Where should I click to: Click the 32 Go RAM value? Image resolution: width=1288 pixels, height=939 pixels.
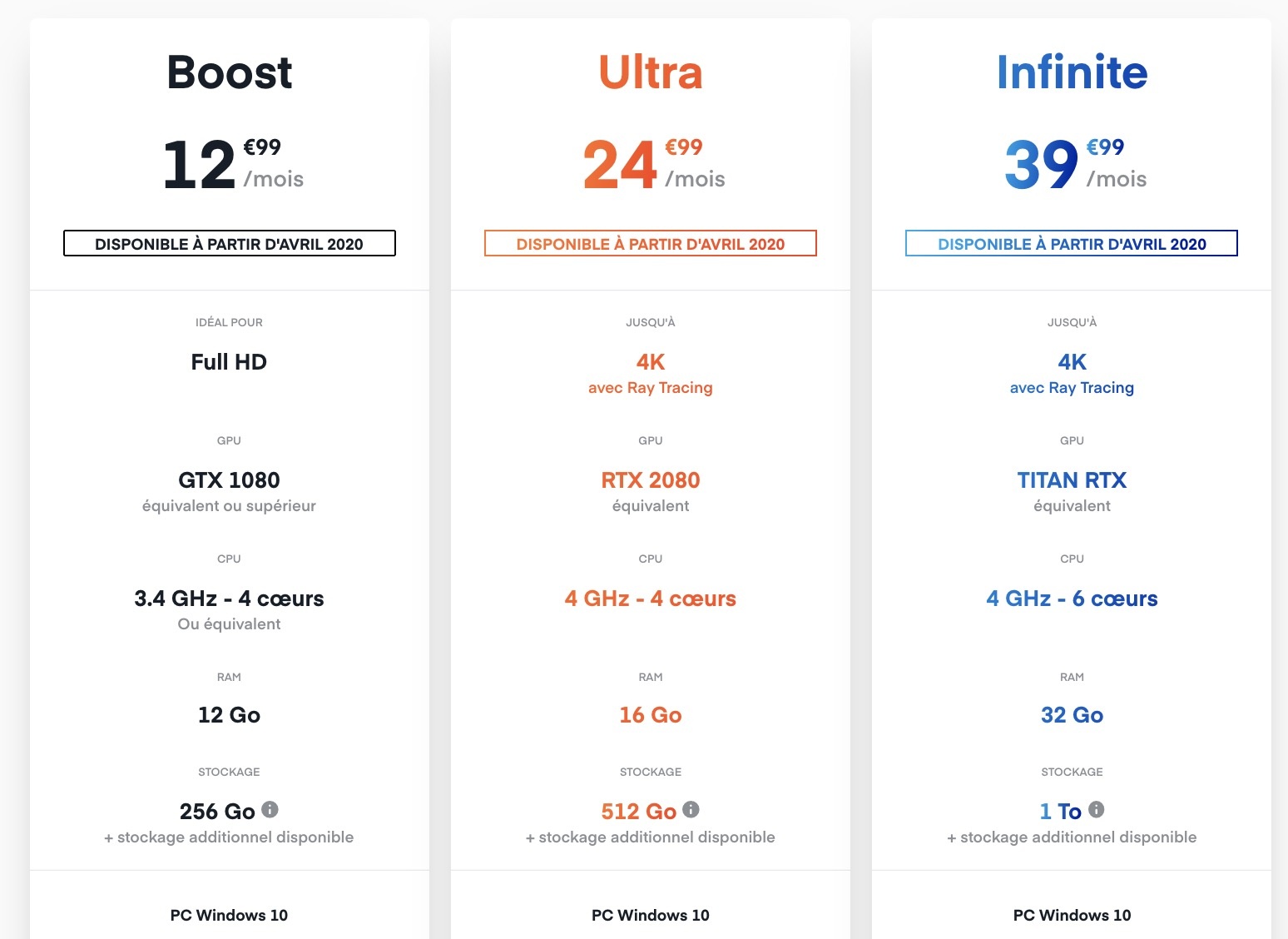pyautogui.click(x=1072, y=715)
